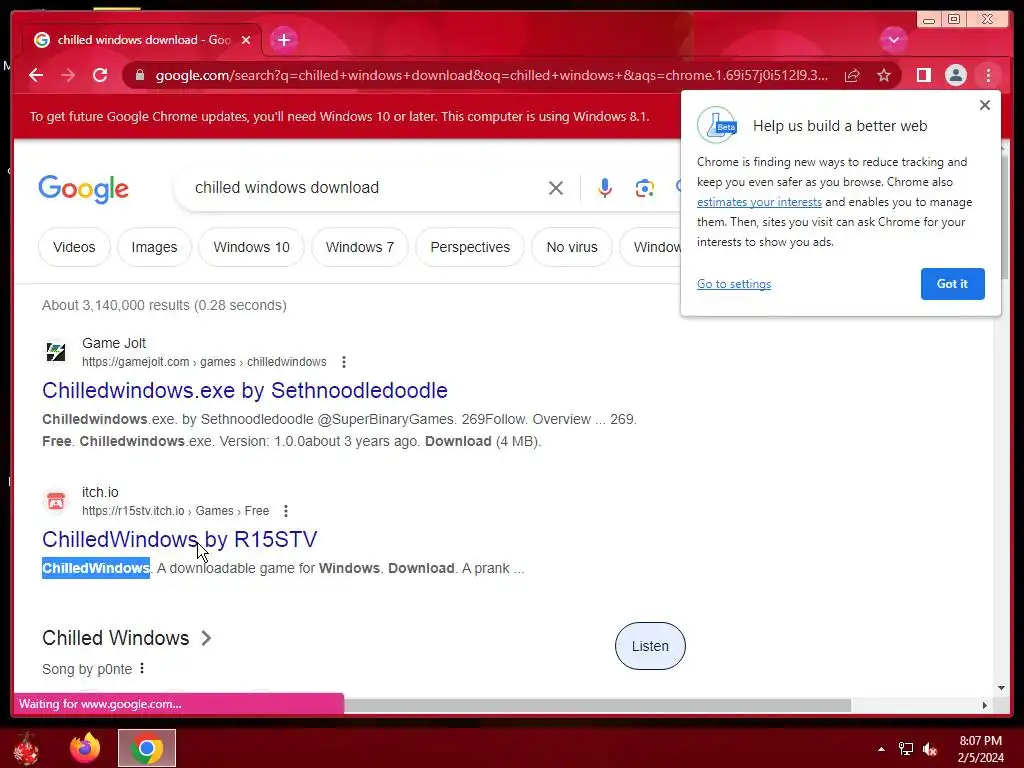Click About 3,140,000 results text
Viewport: 1024px width, 768px height.
pos(164,305)
